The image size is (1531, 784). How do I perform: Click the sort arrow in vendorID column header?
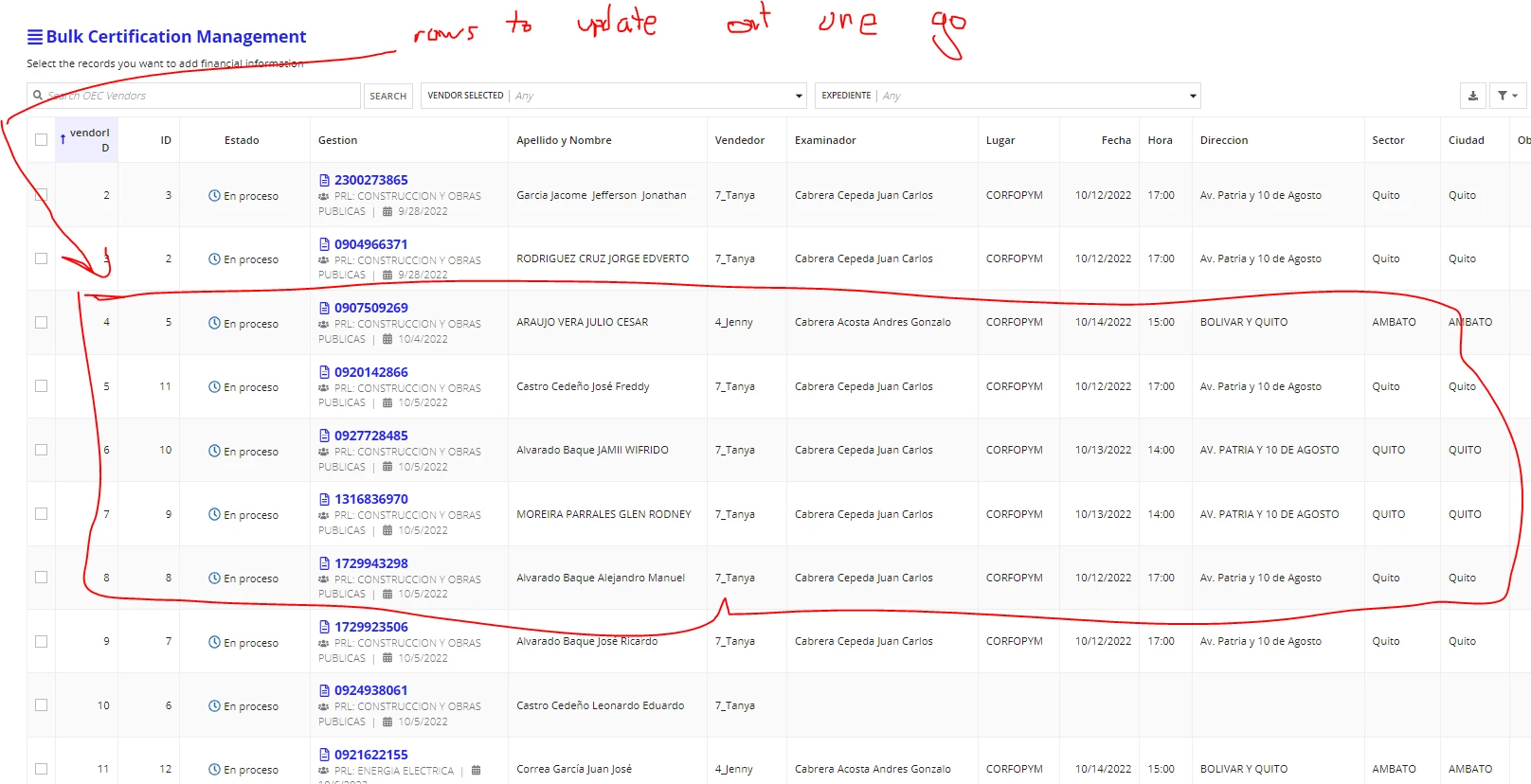click(x=63, y=139)
